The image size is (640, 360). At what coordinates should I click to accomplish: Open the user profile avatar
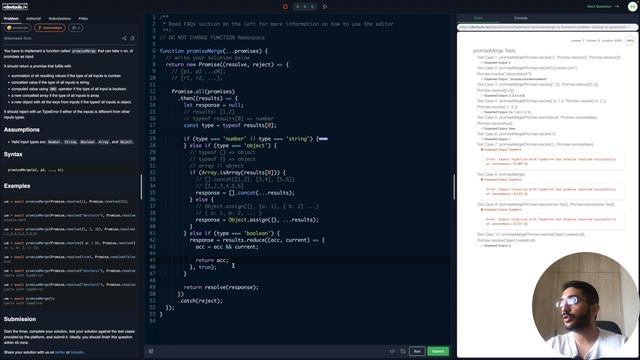tap(632, 7)
